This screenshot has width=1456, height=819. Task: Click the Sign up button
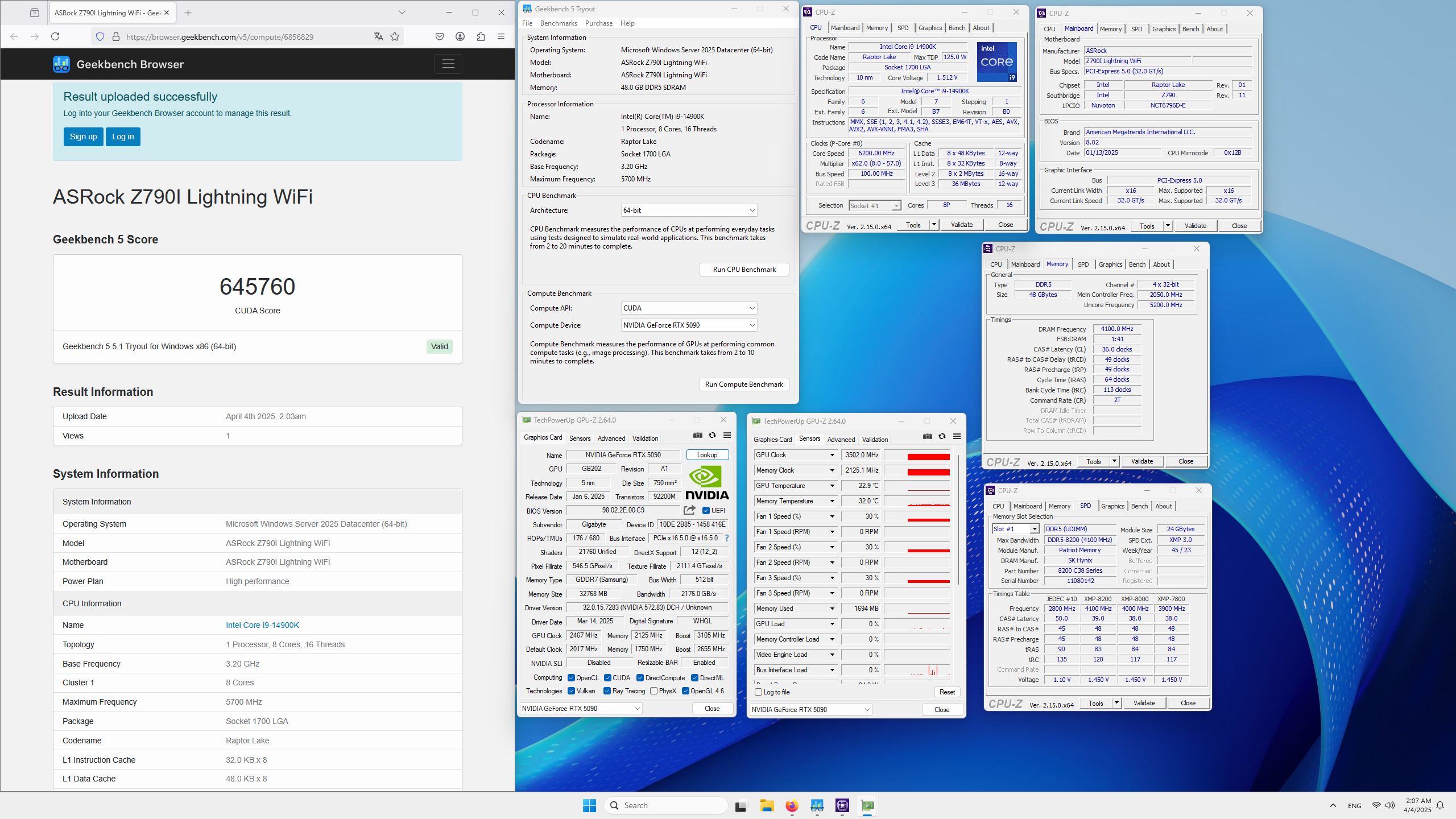[x=83, y=136]
